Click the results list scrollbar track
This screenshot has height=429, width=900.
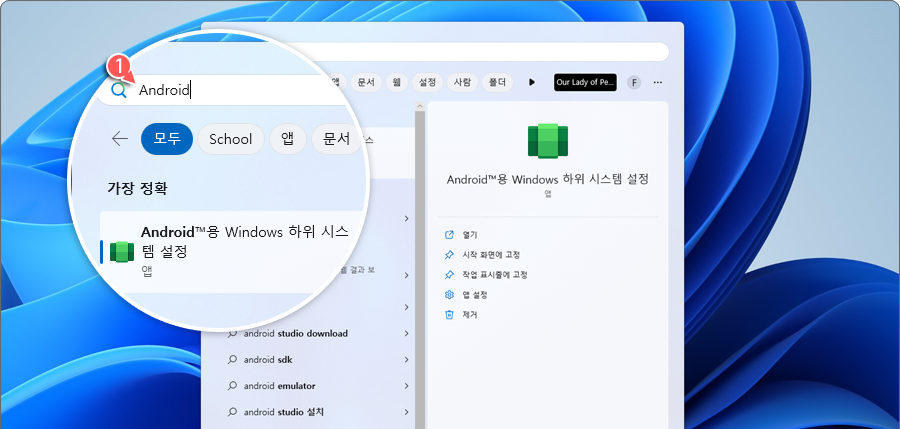[x=420, y=270]
